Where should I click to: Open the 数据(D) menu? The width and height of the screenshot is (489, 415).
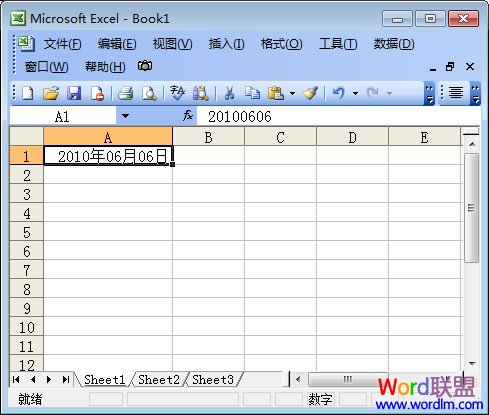(394, 44)
